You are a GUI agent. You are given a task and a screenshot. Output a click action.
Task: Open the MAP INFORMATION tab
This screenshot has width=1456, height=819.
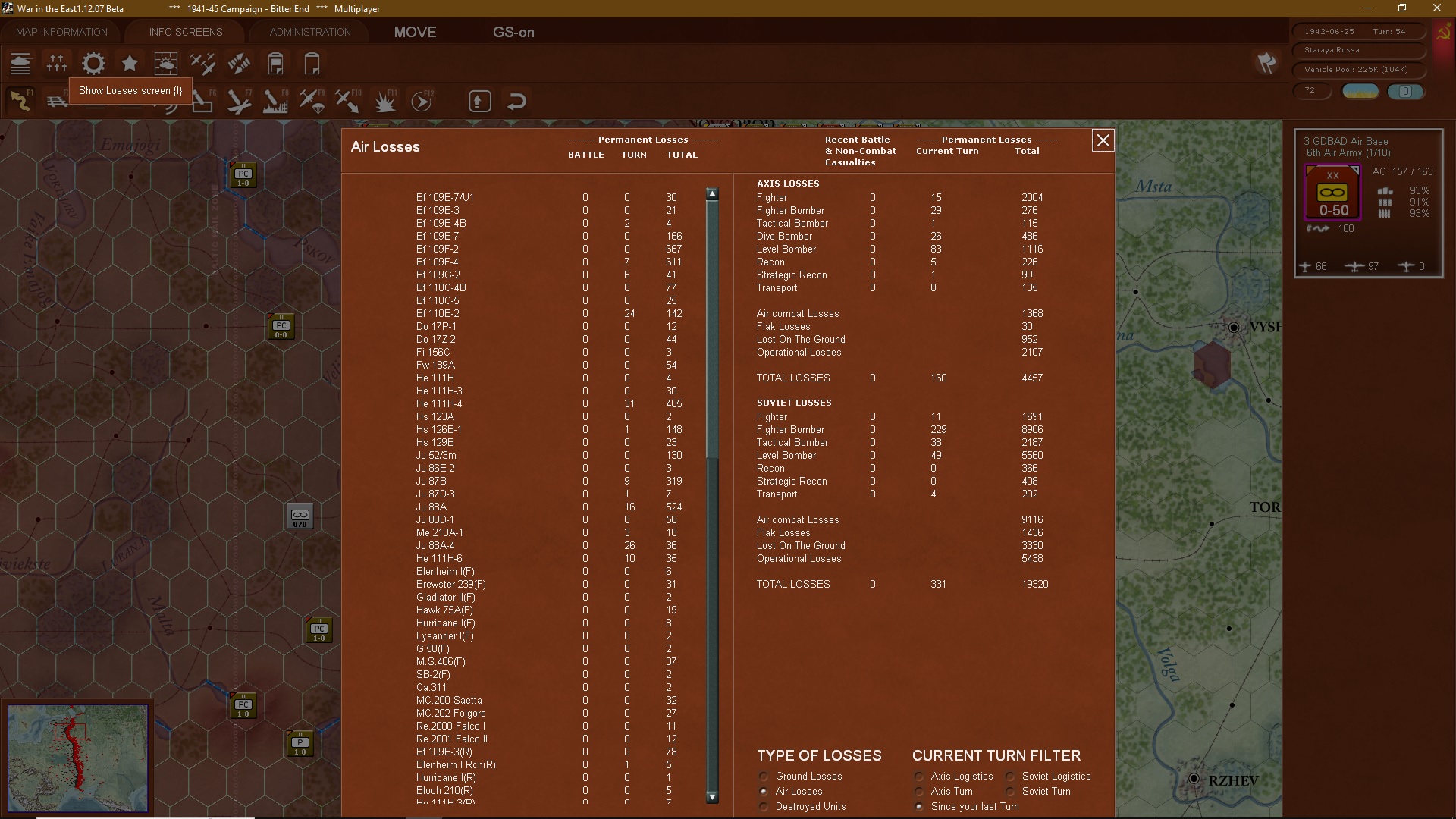(x=61, y=32)
